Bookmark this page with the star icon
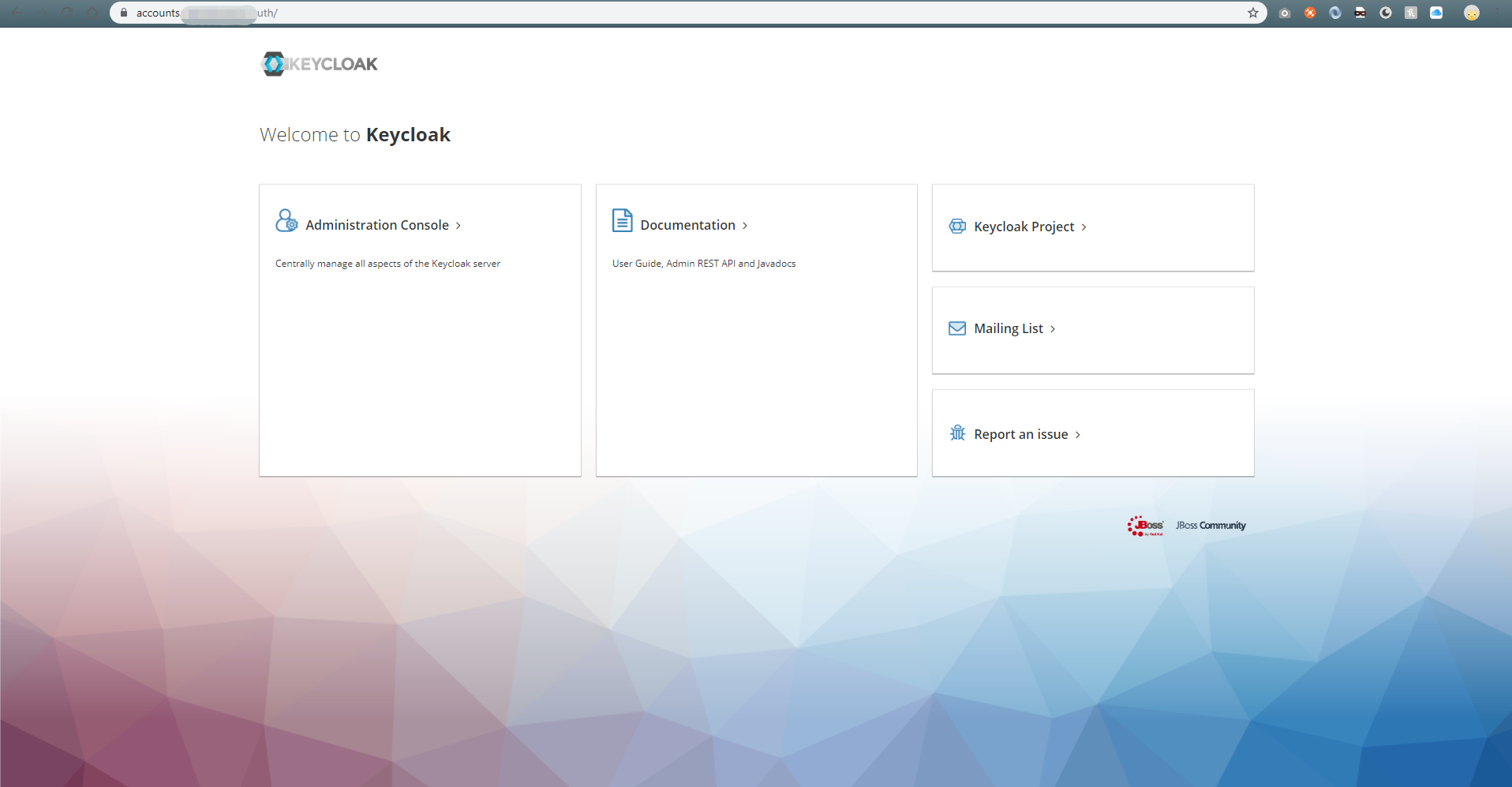The image size is (1512, 787). (x=1253, y=13)
